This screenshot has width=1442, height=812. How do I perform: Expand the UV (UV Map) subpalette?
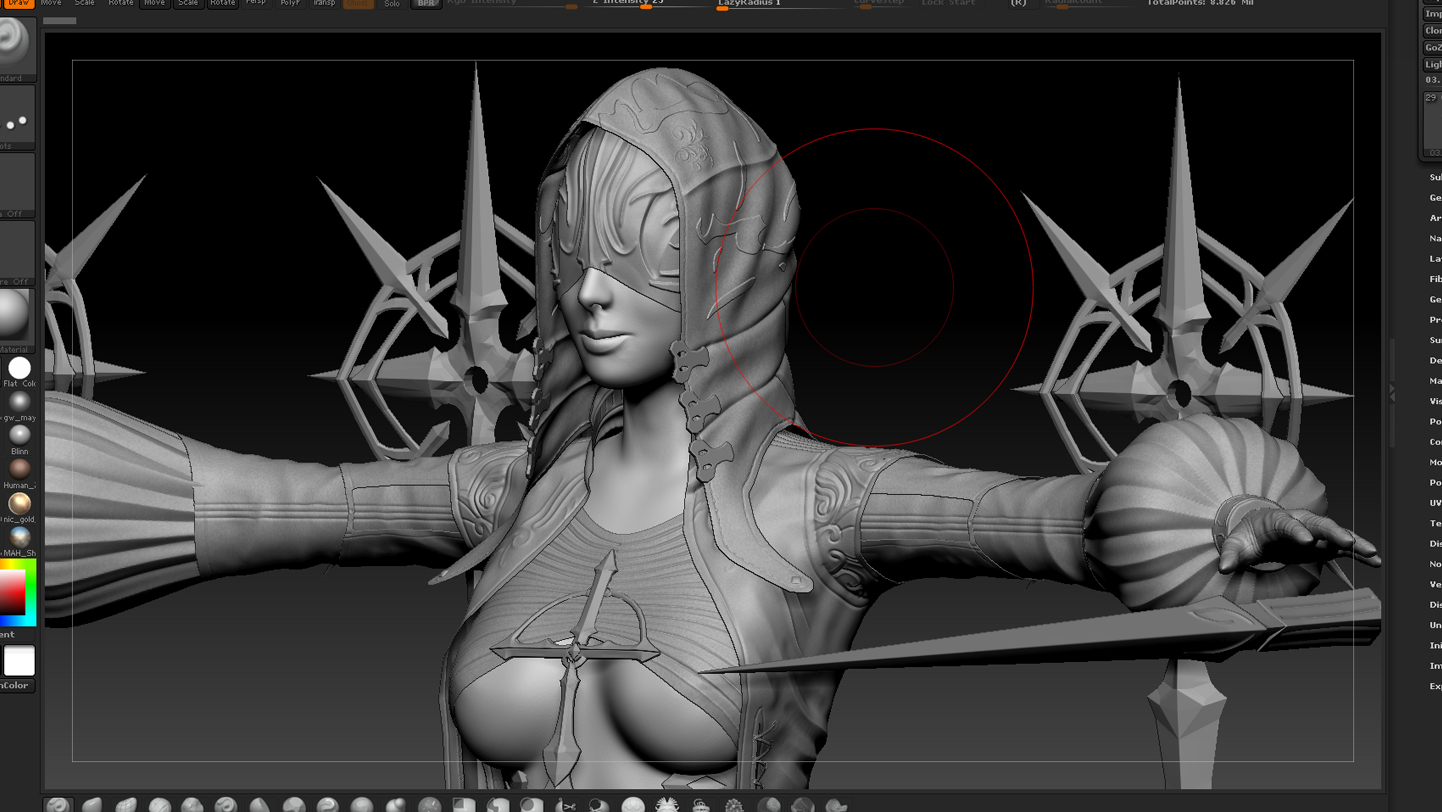pyautogui.click(x=1435, y=503)
